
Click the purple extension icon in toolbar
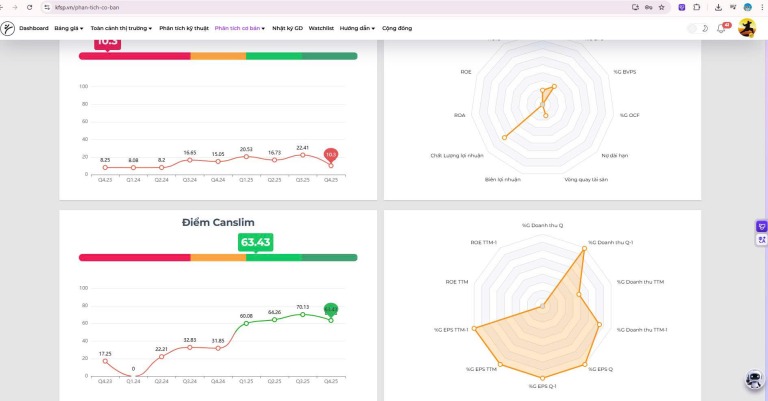pos(683,7)
